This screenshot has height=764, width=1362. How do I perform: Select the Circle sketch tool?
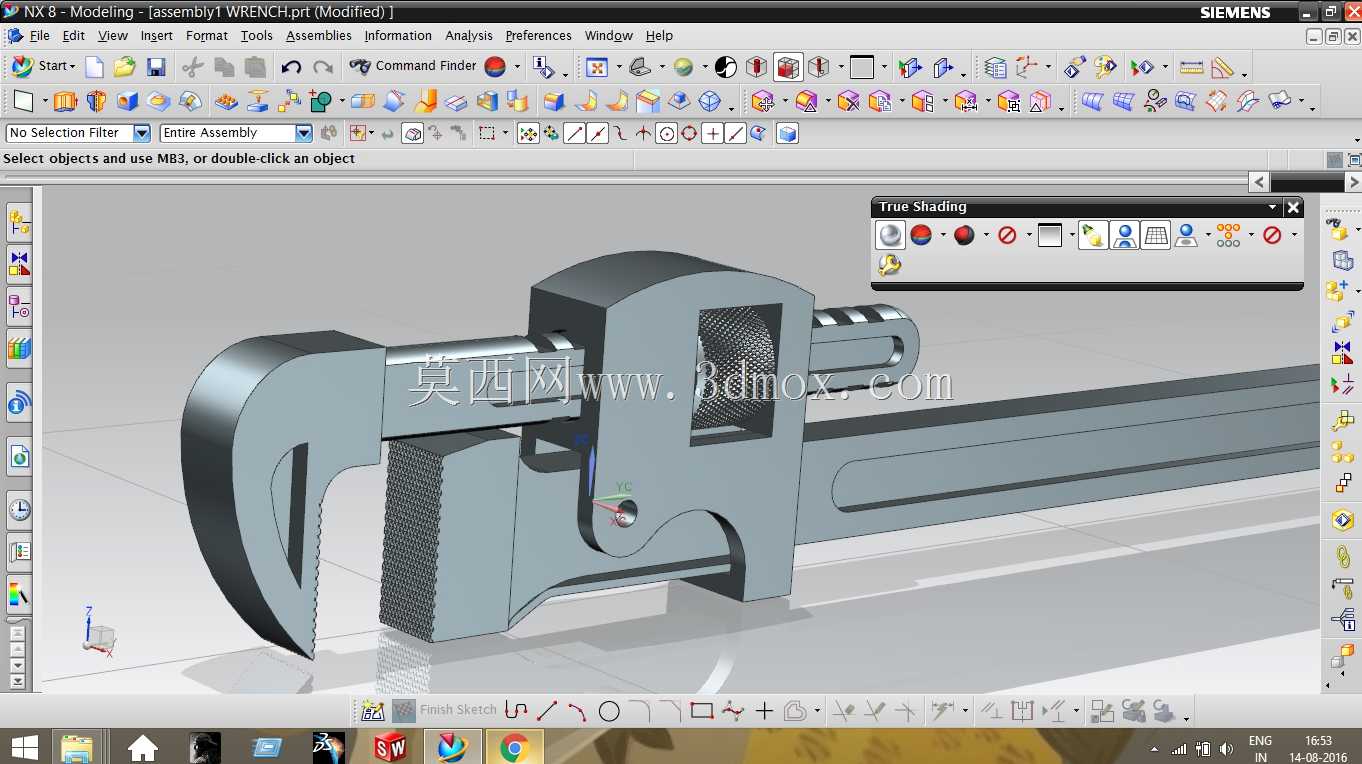[x=609, y=711]
